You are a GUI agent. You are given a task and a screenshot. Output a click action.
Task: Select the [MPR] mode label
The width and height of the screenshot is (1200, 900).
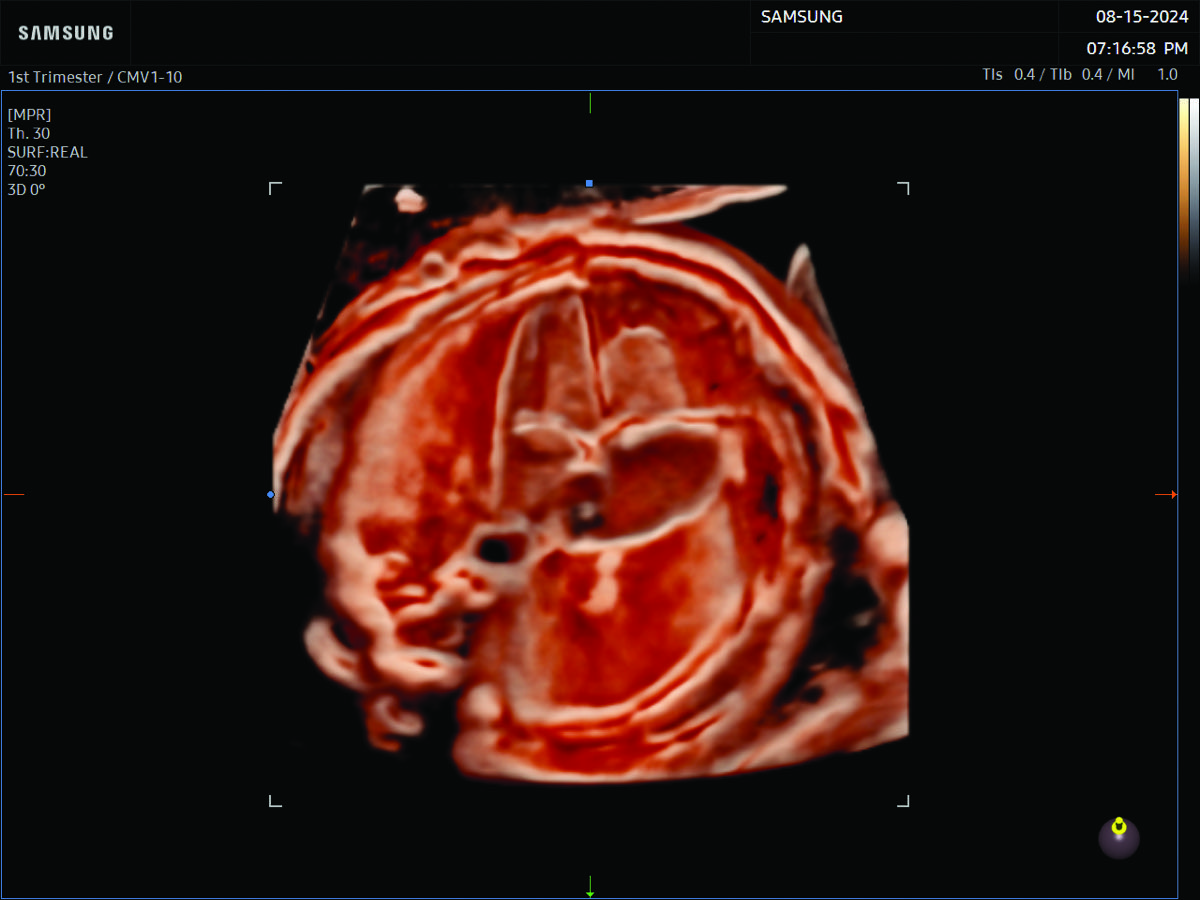coord(29,114)
